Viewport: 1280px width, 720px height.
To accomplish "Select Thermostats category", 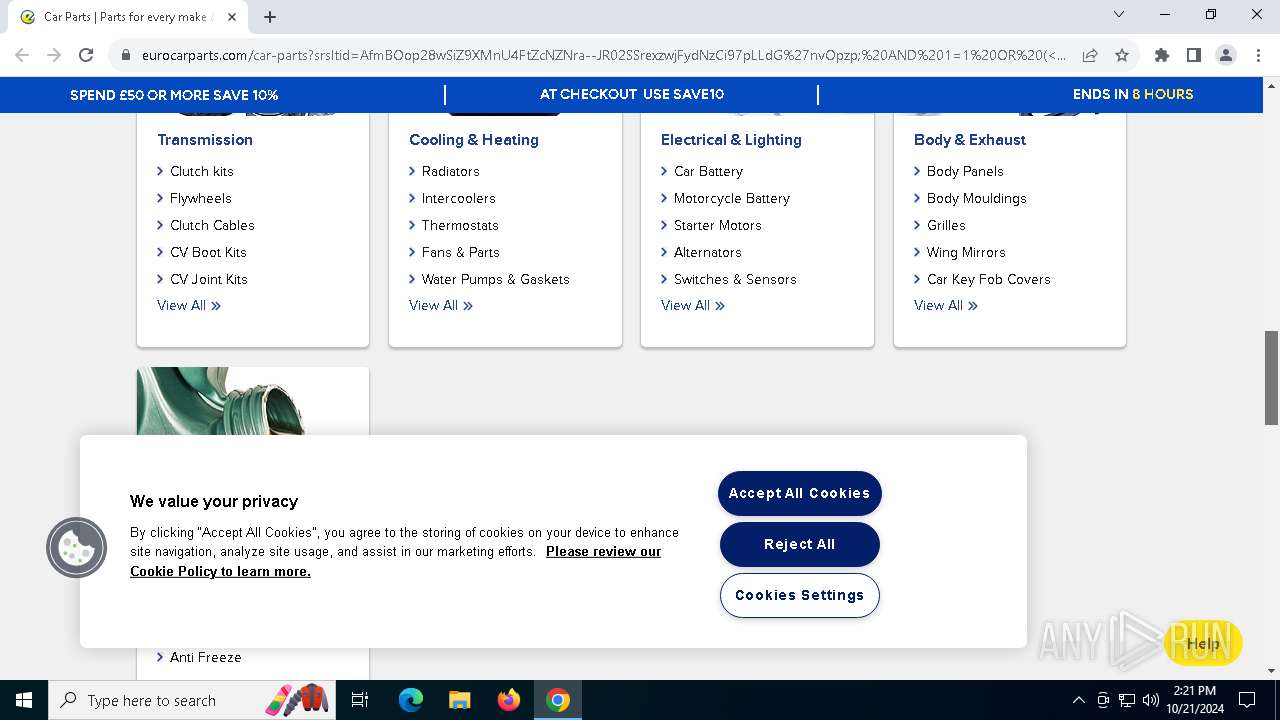I will [460, 225].
